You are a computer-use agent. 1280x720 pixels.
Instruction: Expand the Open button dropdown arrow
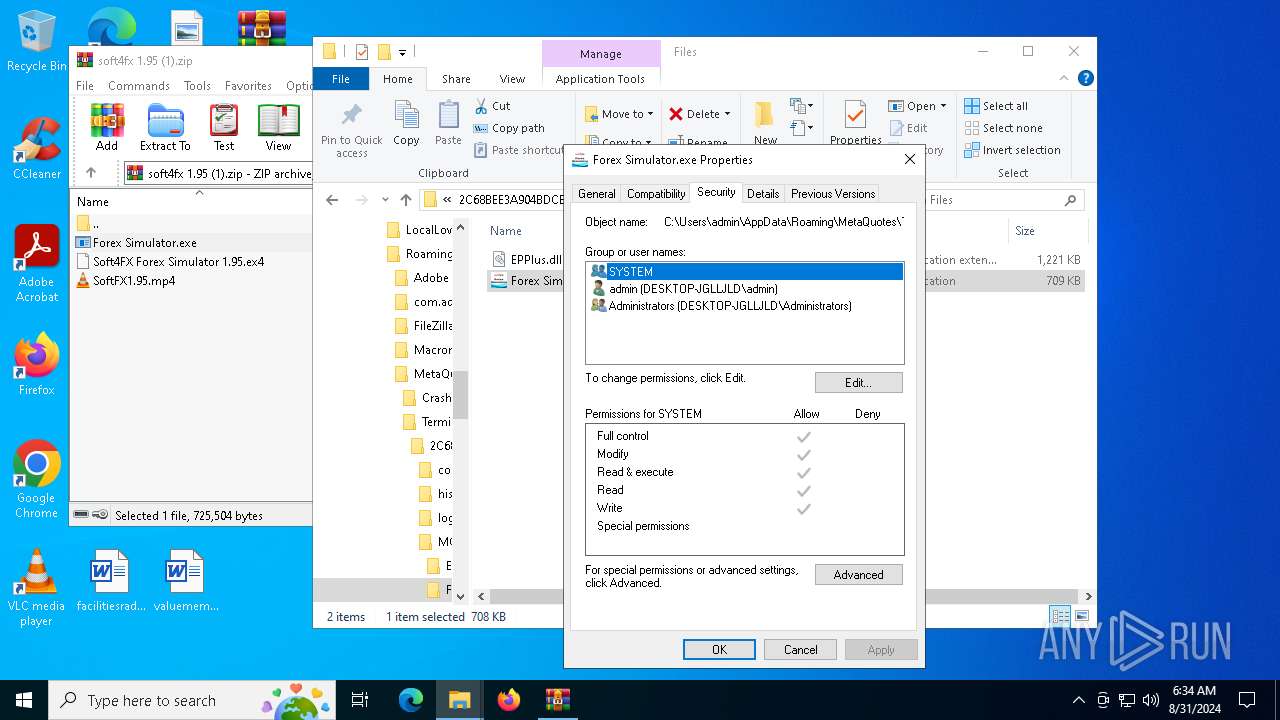(x=943, y=106)
